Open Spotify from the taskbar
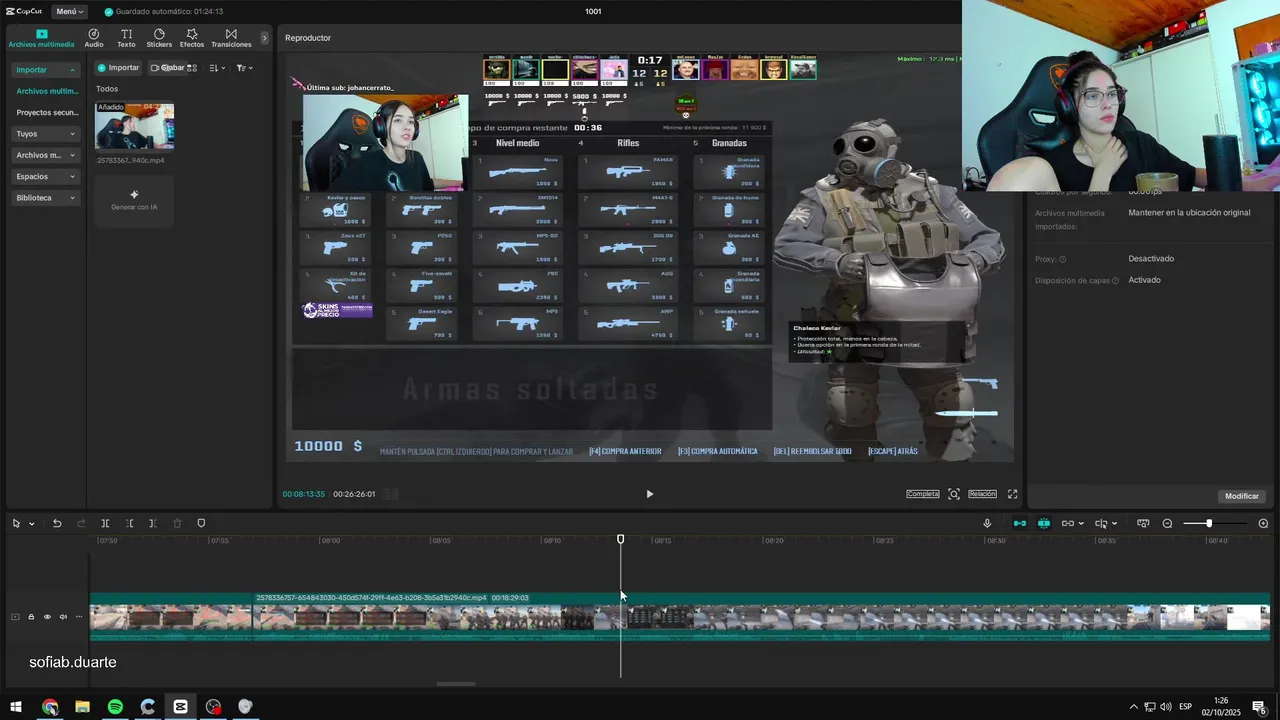 pyautogui.click(x=115, y=707)
